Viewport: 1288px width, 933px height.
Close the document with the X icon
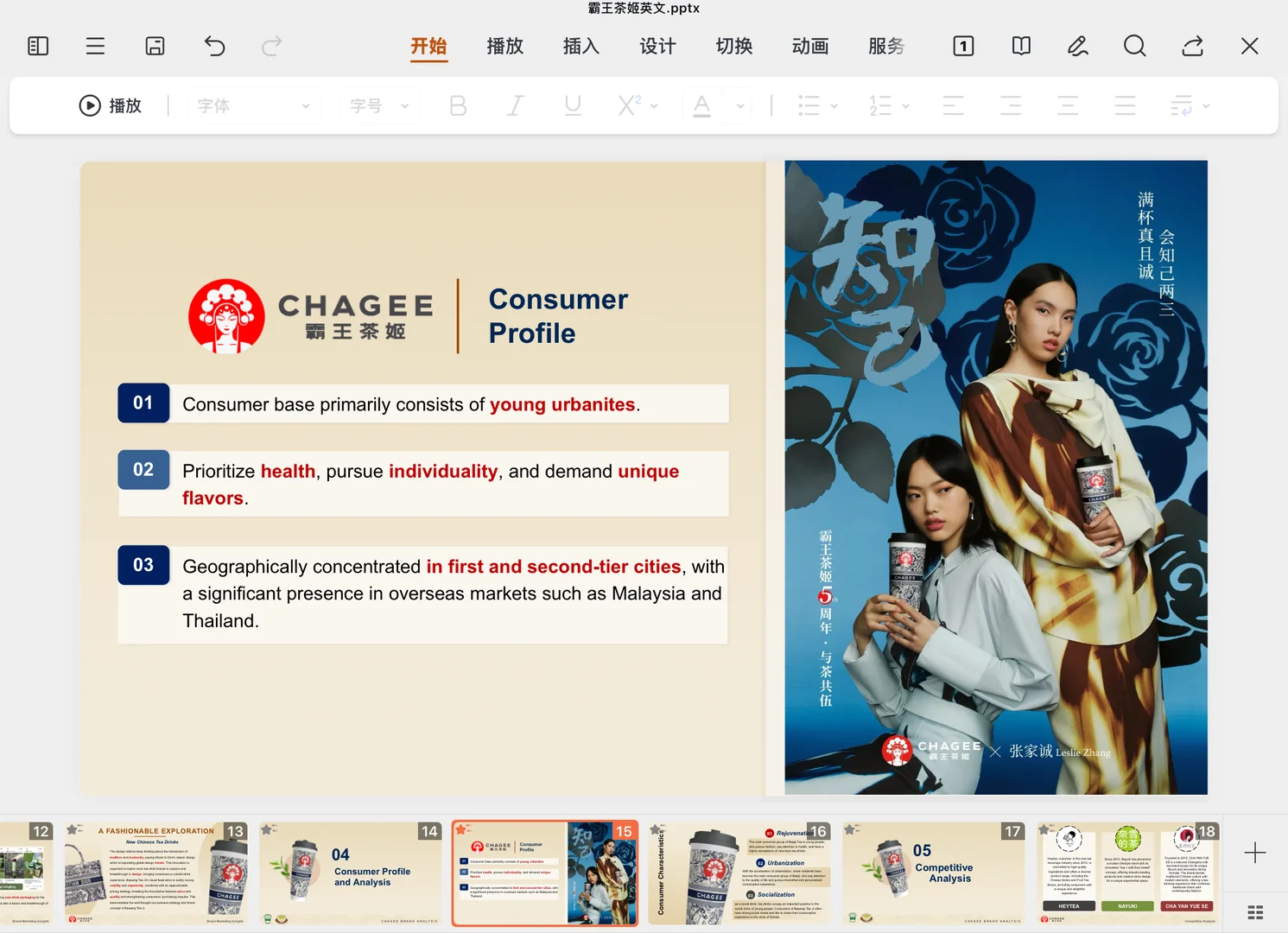click(1249, 46)
